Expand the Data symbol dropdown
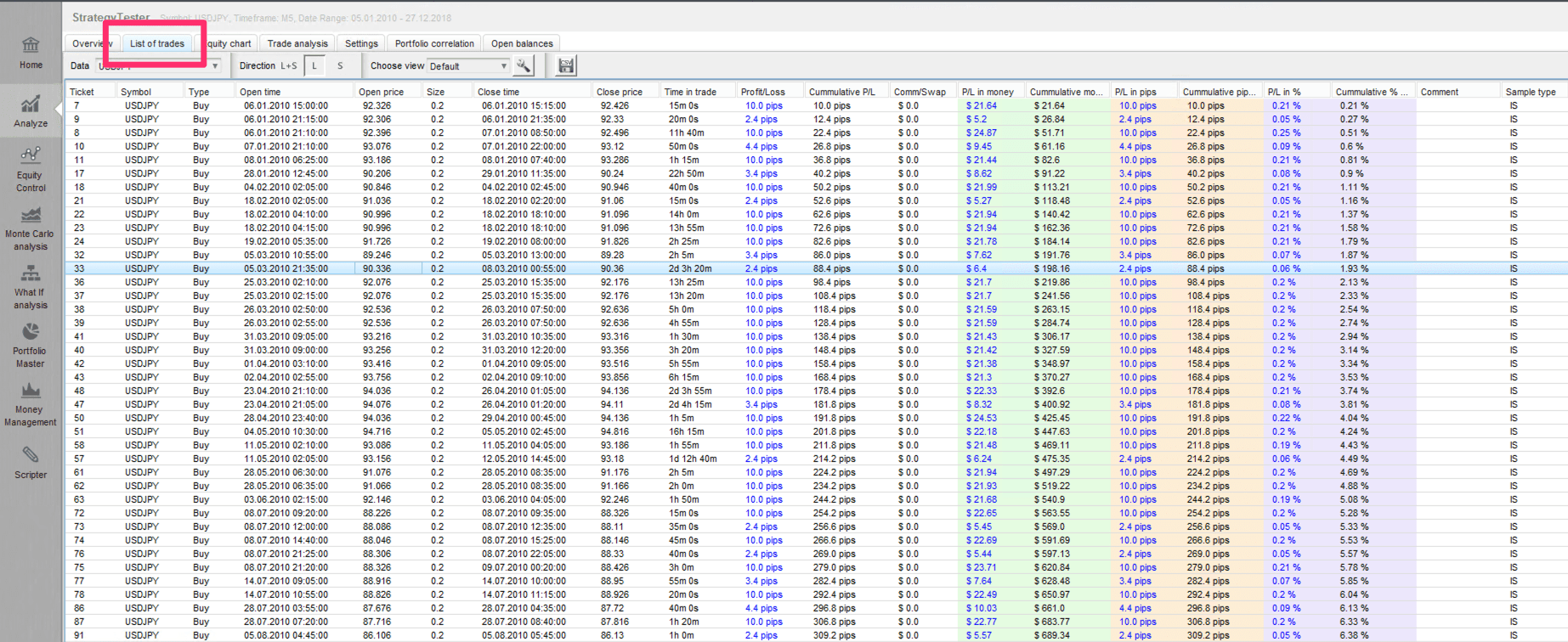1568x642 pixels. point(215,65)
